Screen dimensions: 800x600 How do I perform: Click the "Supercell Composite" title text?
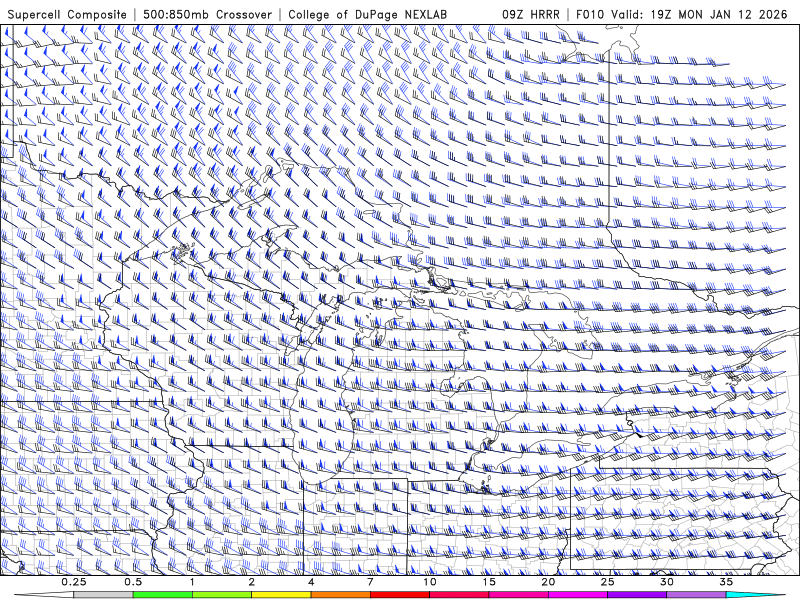click(x=67, y=15)
